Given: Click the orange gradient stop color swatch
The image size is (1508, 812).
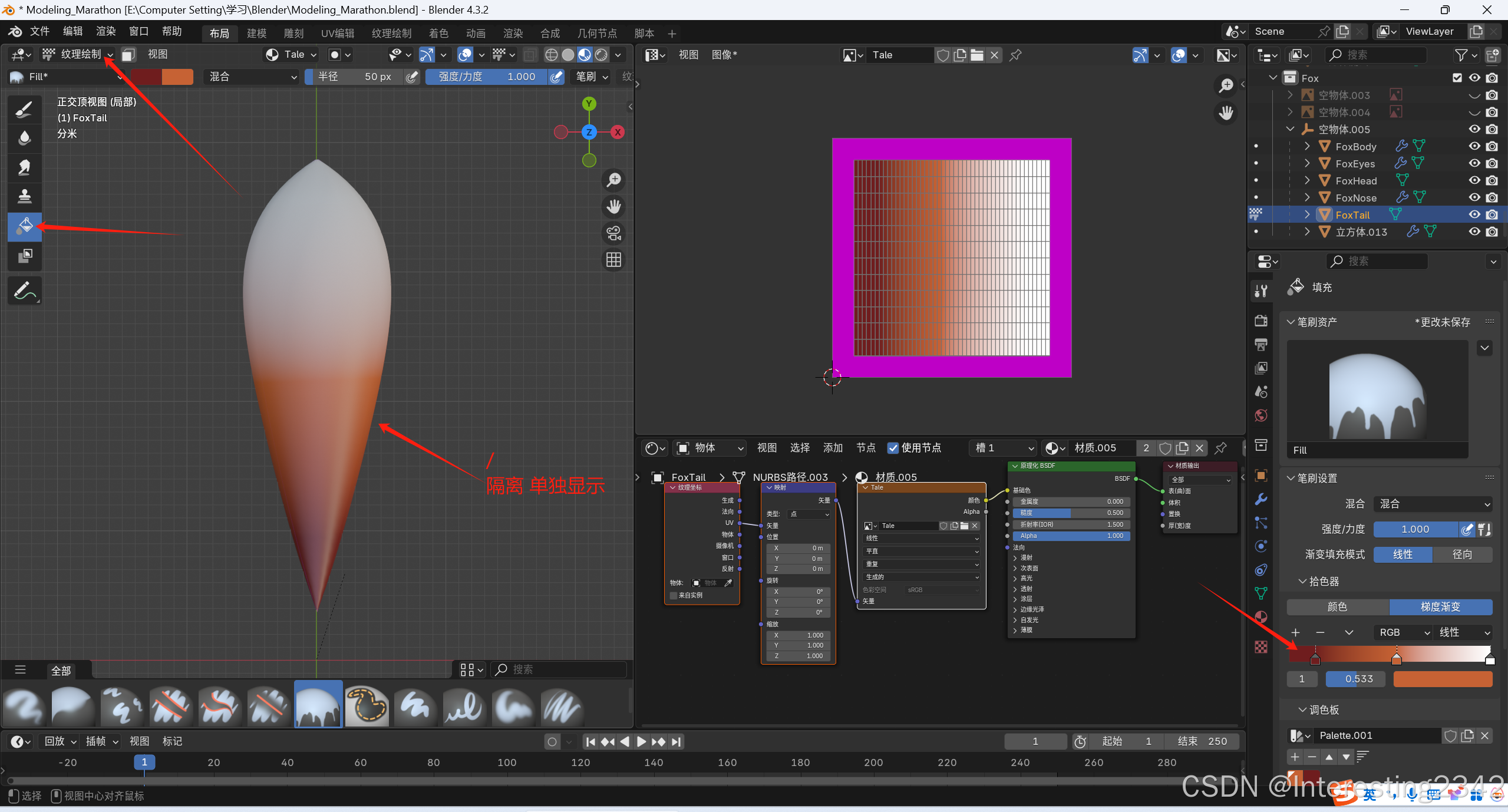Looking at the screenshot, I should pos(1442,679).
